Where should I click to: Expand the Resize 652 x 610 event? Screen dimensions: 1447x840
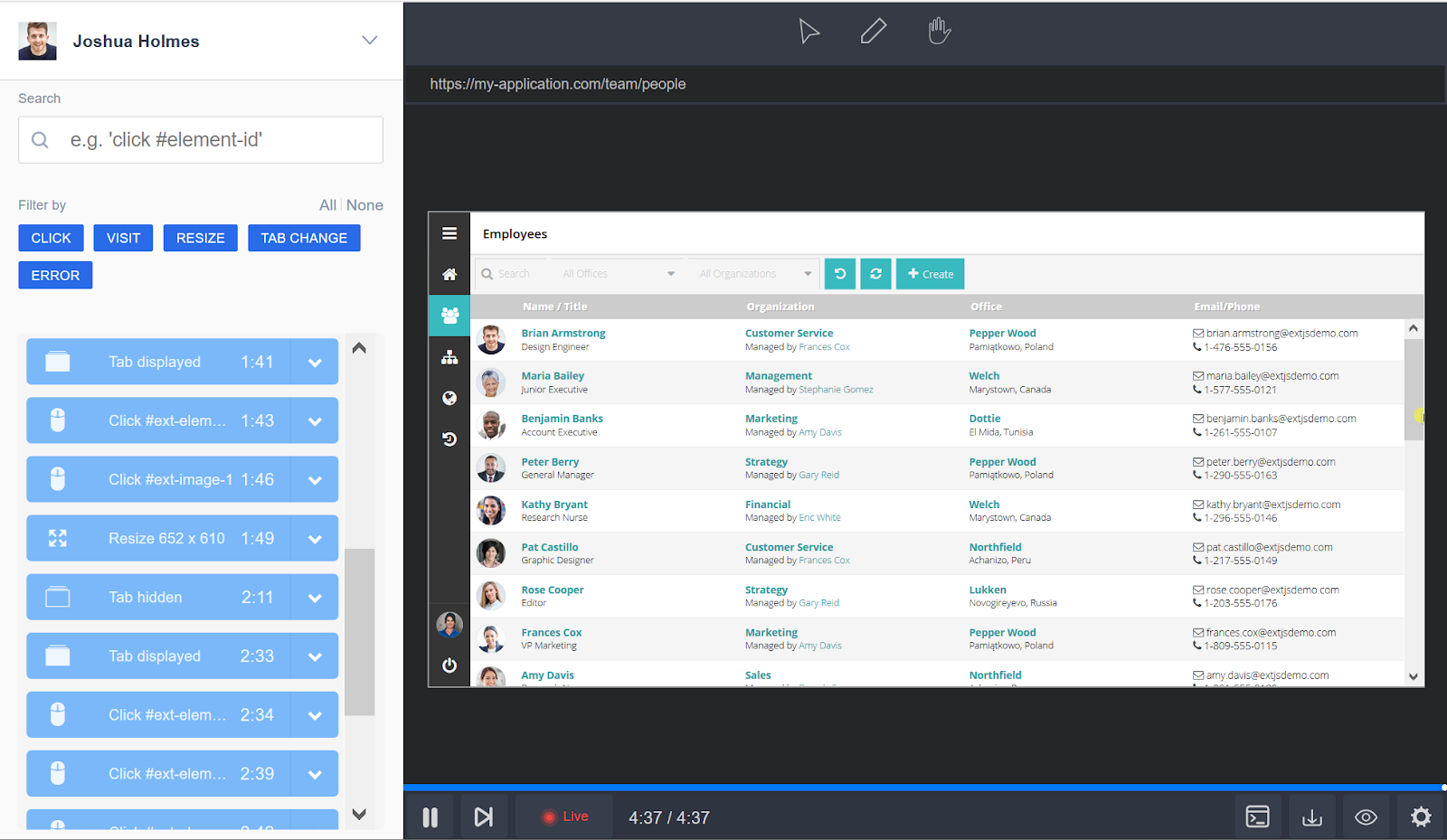point(315,538)
